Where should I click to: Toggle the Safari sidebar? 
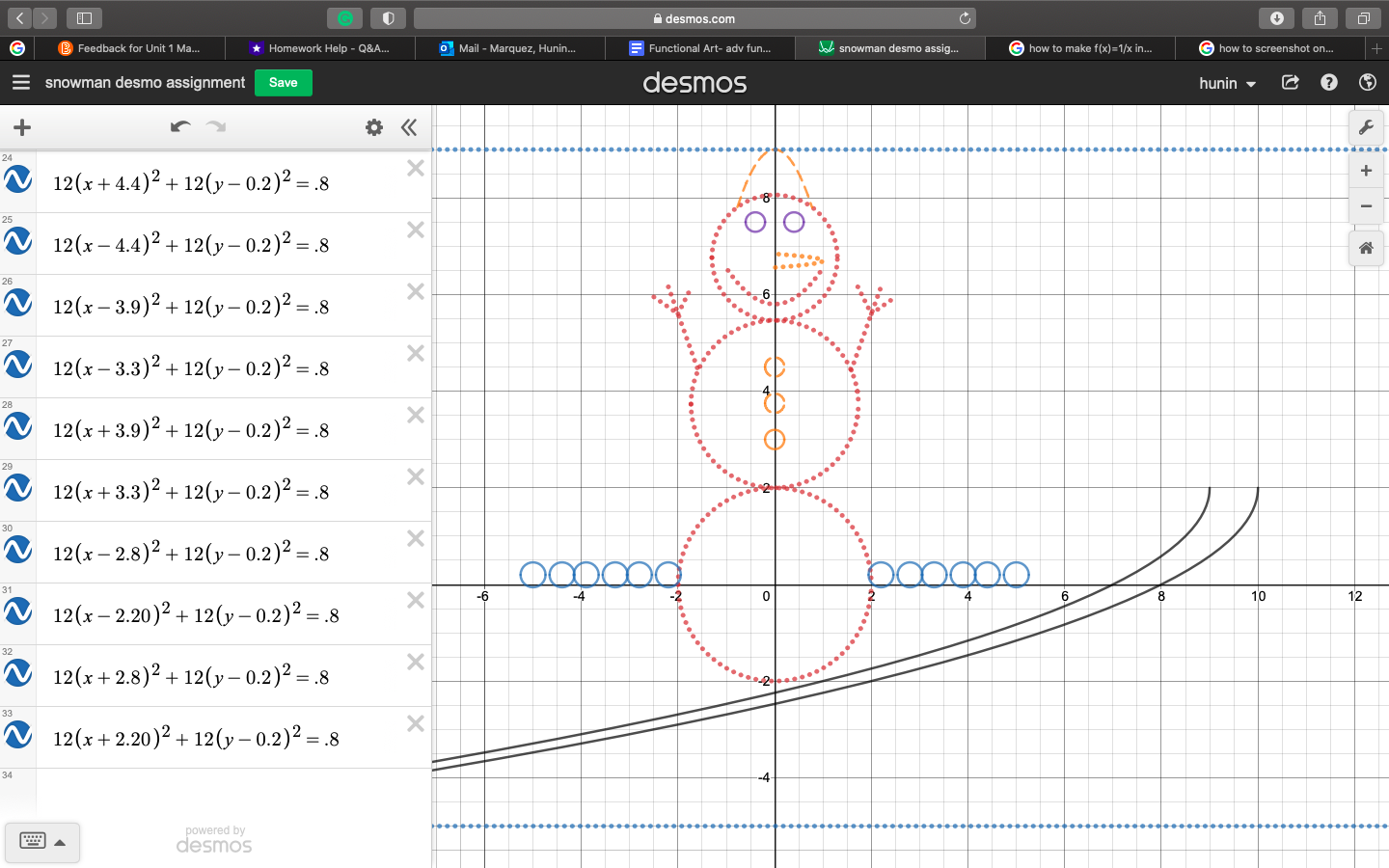tap(84, 18)
